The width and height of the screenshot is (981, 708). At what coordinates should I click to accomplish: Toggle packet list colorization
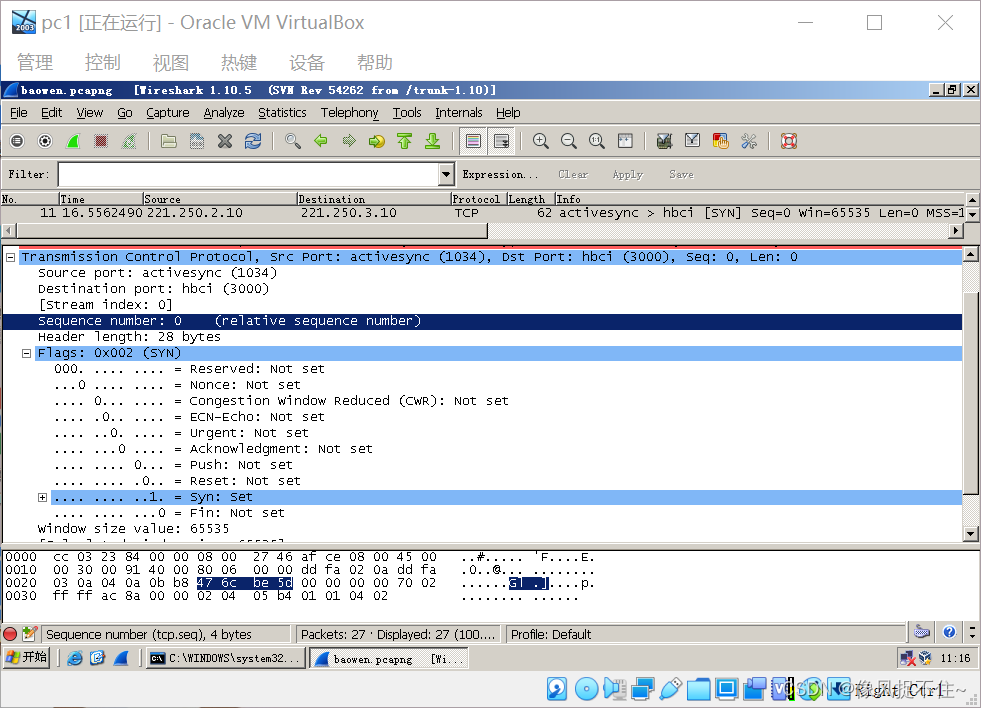click(474, 141)
